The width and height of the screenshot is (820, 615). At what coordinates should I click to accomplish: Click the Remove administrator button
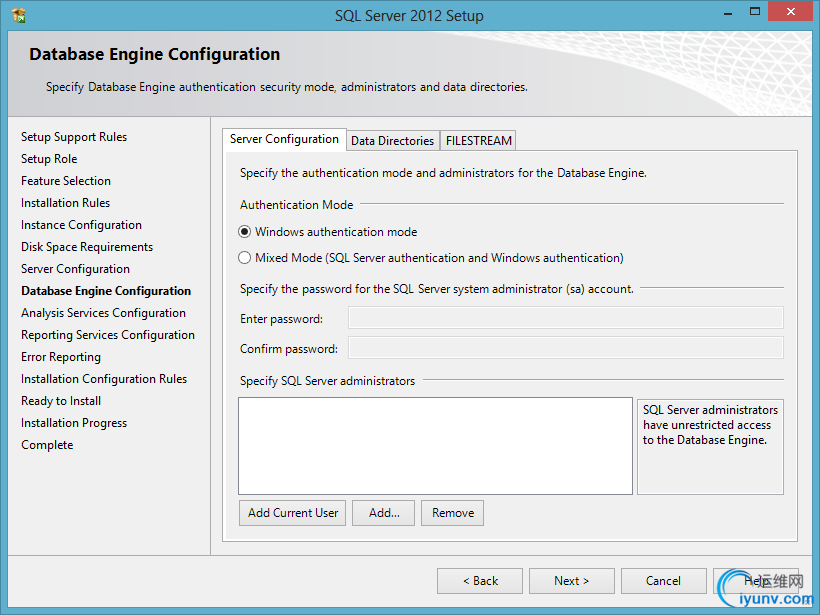(x=453, y=513)
